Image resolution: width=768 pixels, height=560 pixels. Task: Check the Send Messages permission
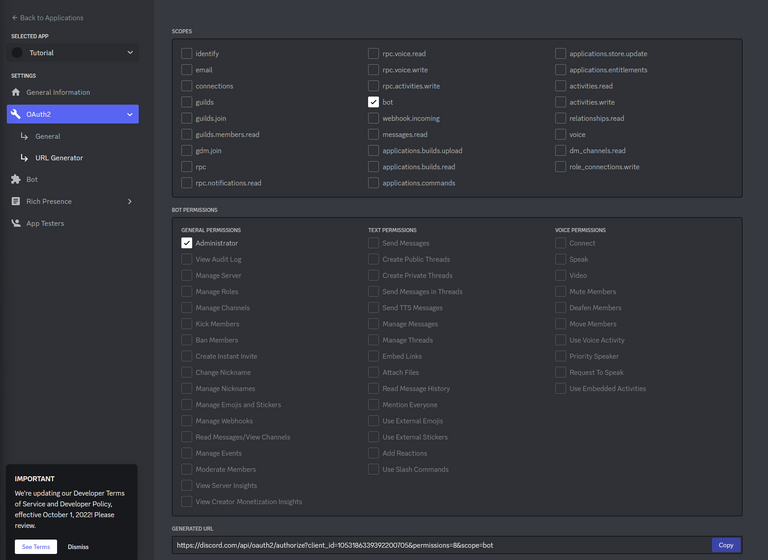pyautogui.click(x=373, y=243)
